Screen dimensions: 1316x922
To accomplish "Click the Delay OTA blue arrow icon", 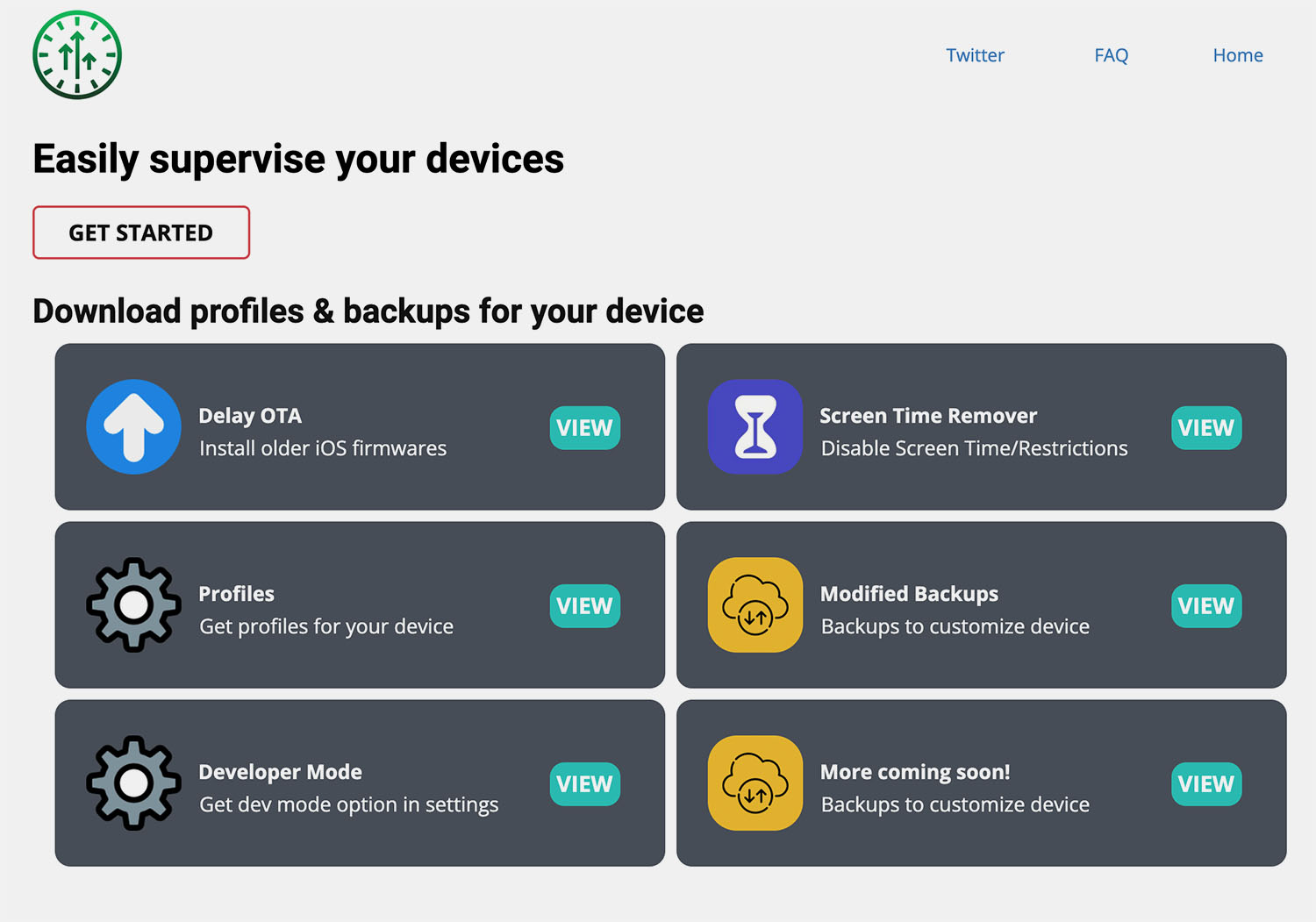I will [x=134, y=427].
